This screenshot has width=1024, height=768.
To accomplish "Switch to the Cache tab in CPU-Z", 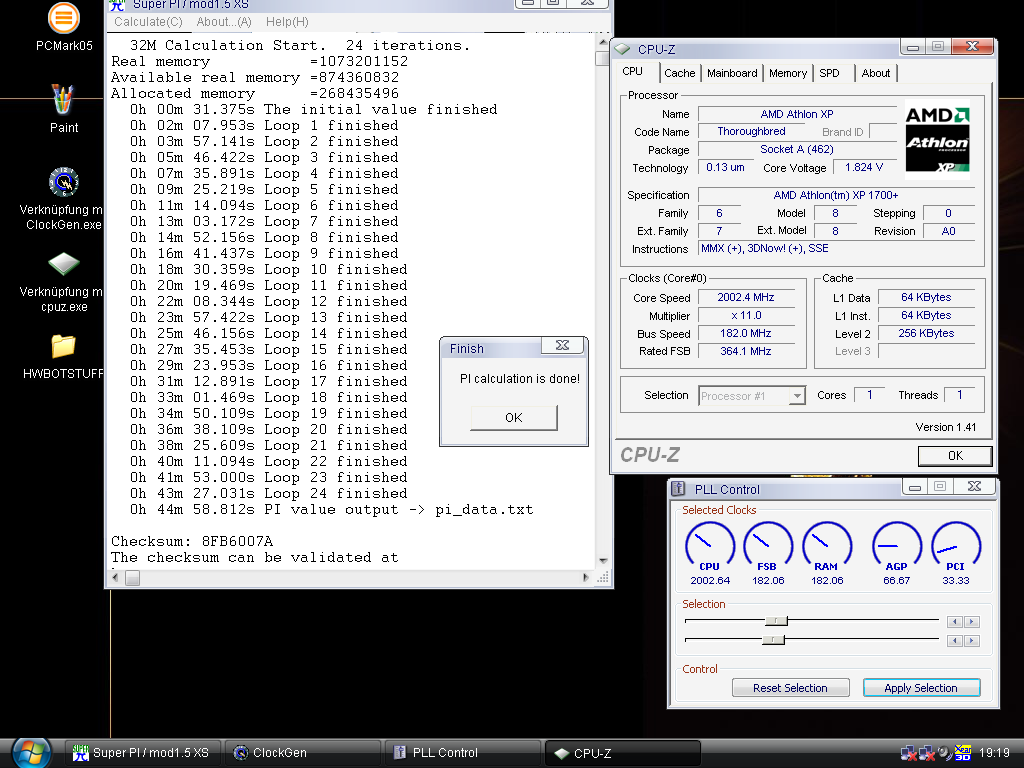I will point(680,73).
